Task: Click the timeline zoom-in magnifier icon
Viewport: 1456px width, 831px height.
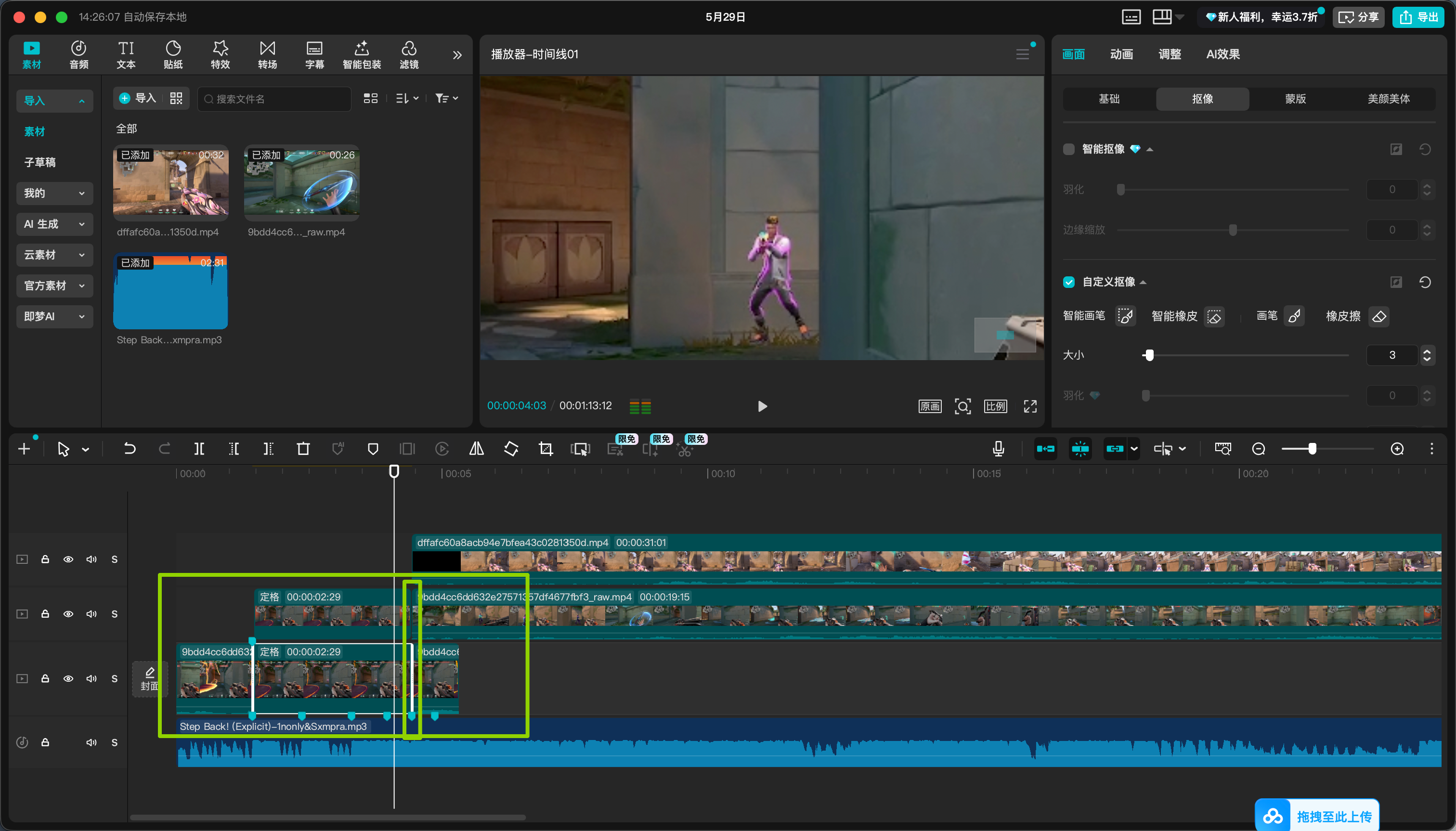Action: pyautogui.click(x=1397, y=449)
